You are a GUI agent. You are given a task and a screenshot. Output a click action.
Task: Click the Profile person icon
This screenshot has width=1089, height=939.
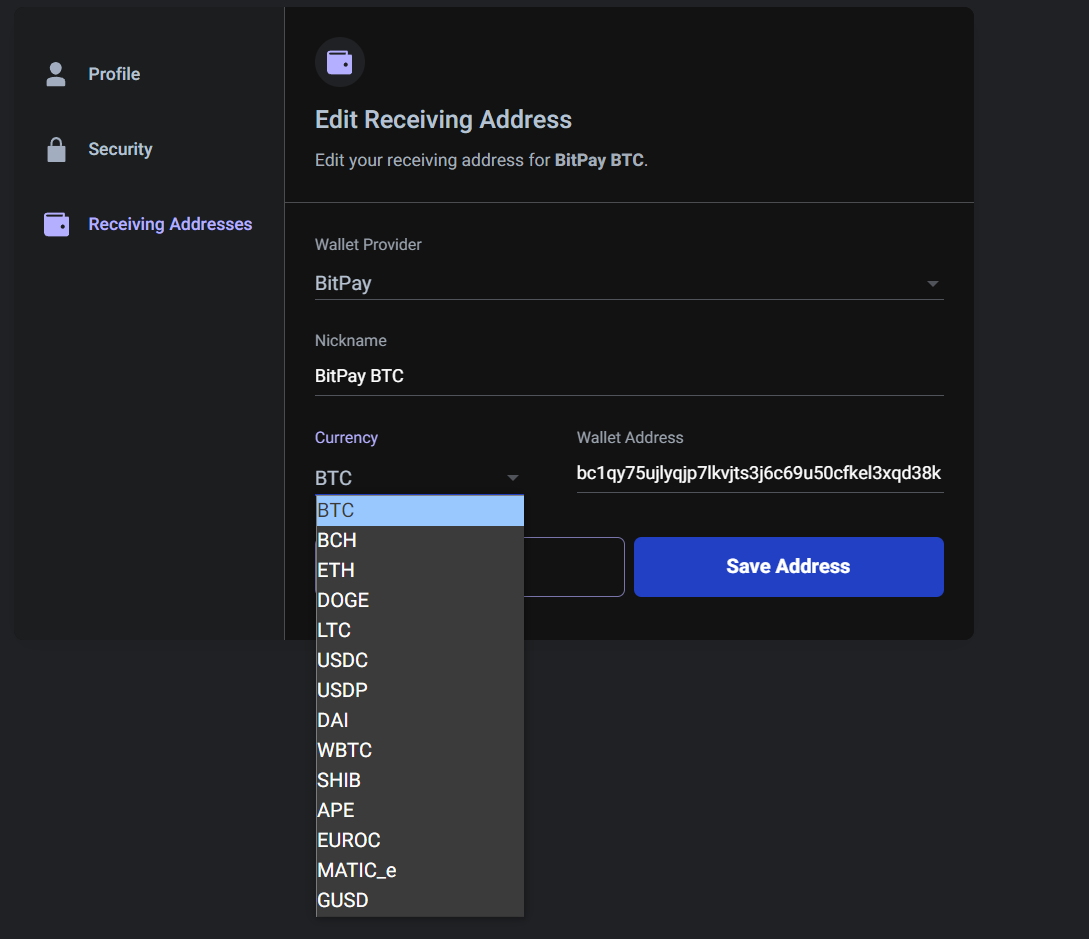tap(56, 74)
